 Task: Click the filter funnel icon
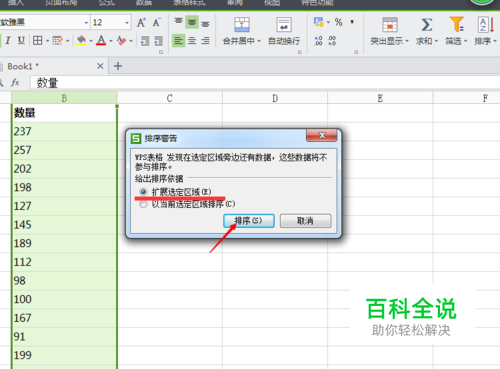456,24
